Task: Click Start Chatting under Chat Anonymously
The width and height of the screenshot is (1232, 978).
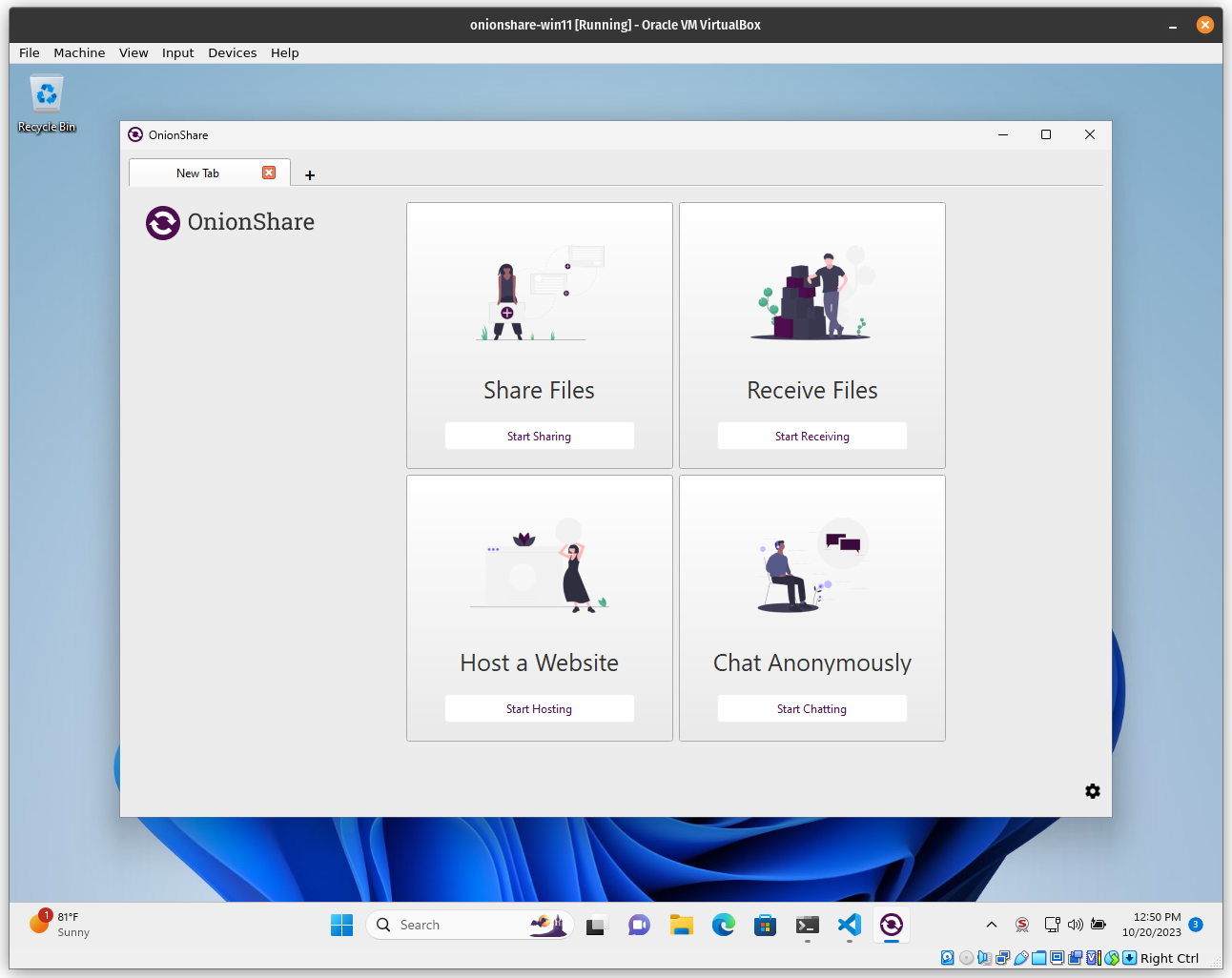Action: click(x=811, y=708)
